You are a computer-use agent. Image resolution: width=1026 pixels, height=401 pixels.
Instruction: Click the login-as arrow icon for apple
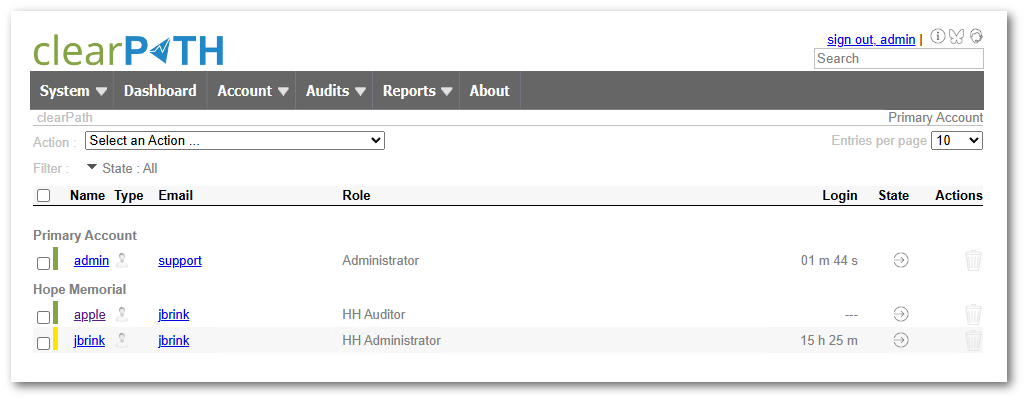click(901, 314)
